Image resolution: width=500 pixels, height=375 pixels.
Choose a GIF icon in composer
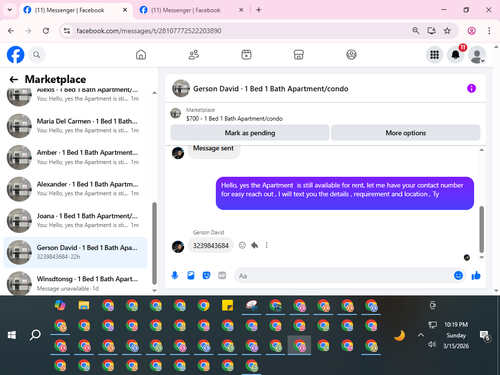click(222, 276)
